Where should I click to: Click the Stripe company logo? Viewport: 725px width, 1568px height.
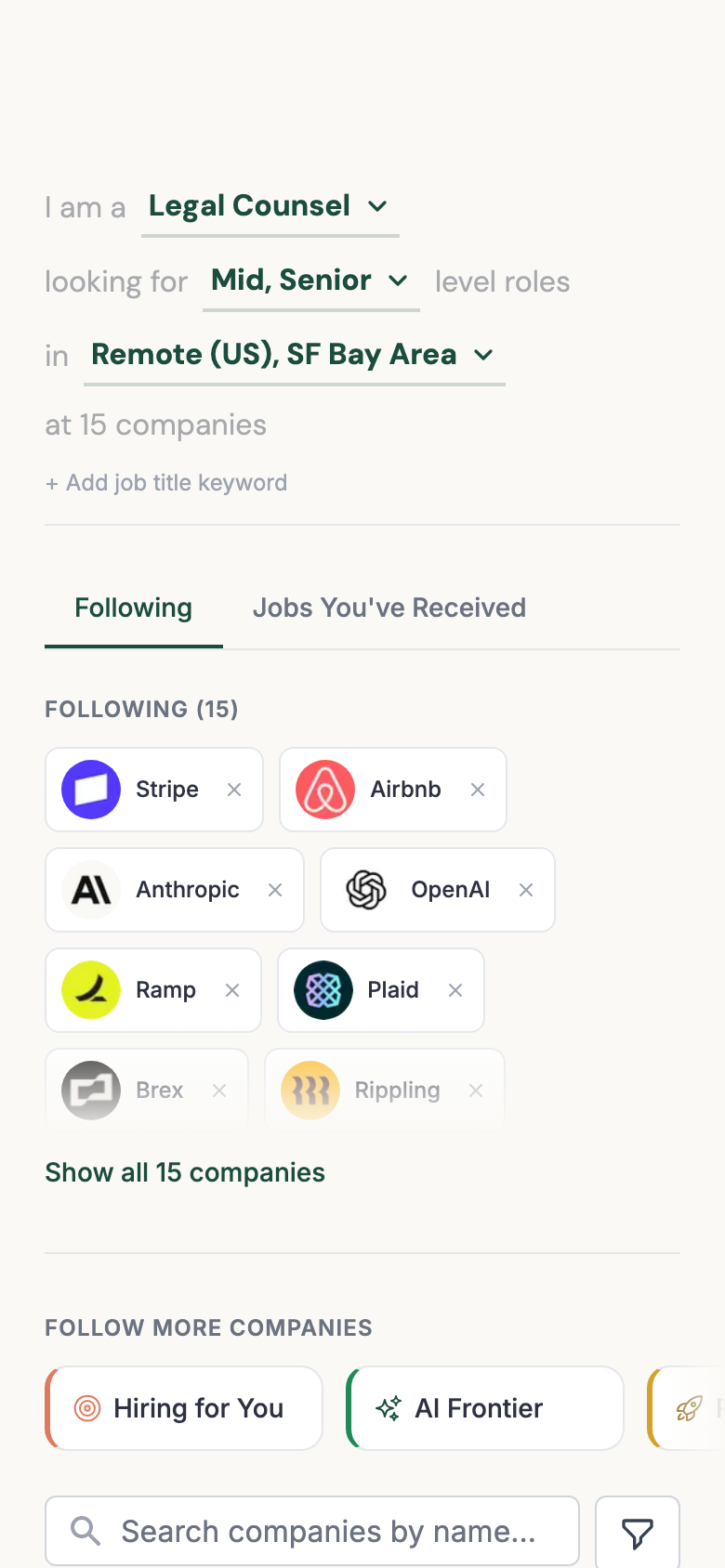click(90, 789)
